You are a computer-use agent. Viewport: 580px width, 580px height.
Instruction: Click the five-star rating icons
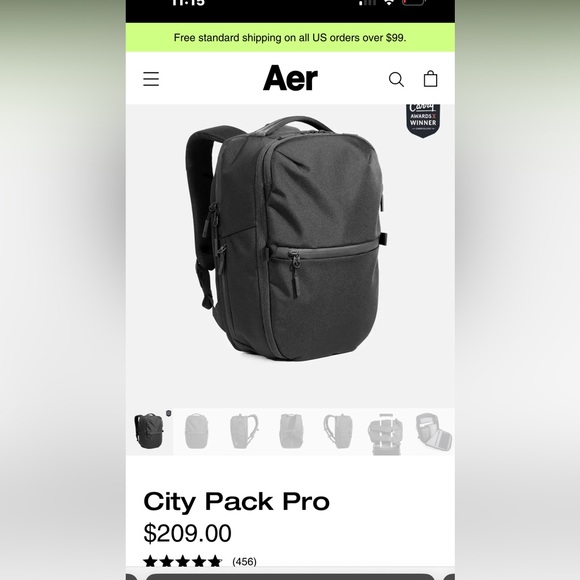click(182, 562)
